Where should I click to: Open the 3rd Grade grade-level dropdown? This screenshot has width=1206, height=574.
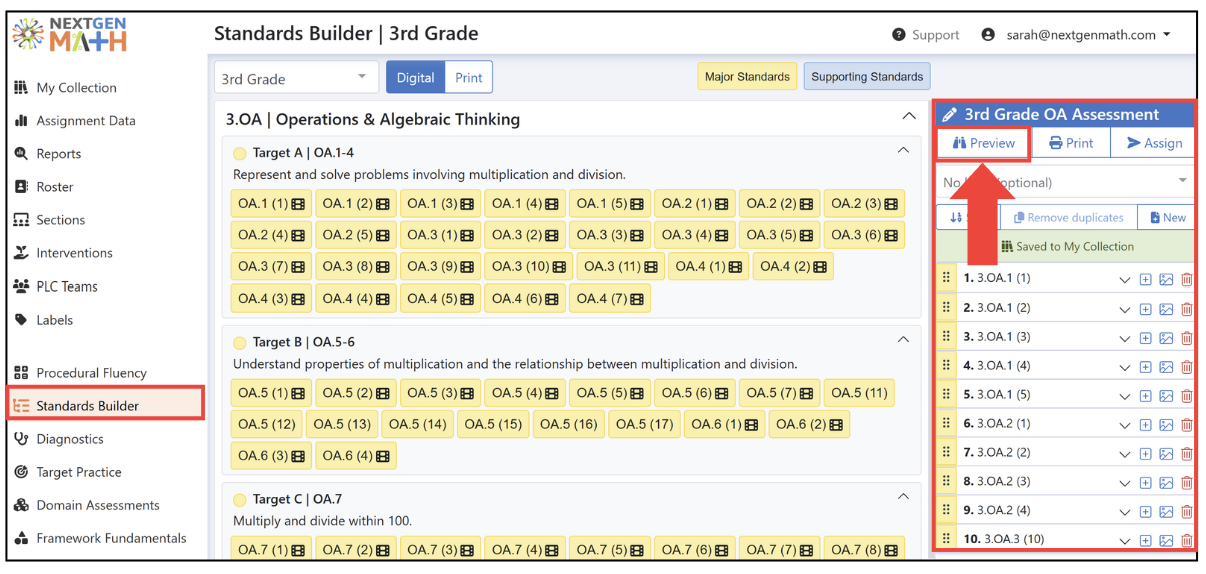(x=296, y=78)
